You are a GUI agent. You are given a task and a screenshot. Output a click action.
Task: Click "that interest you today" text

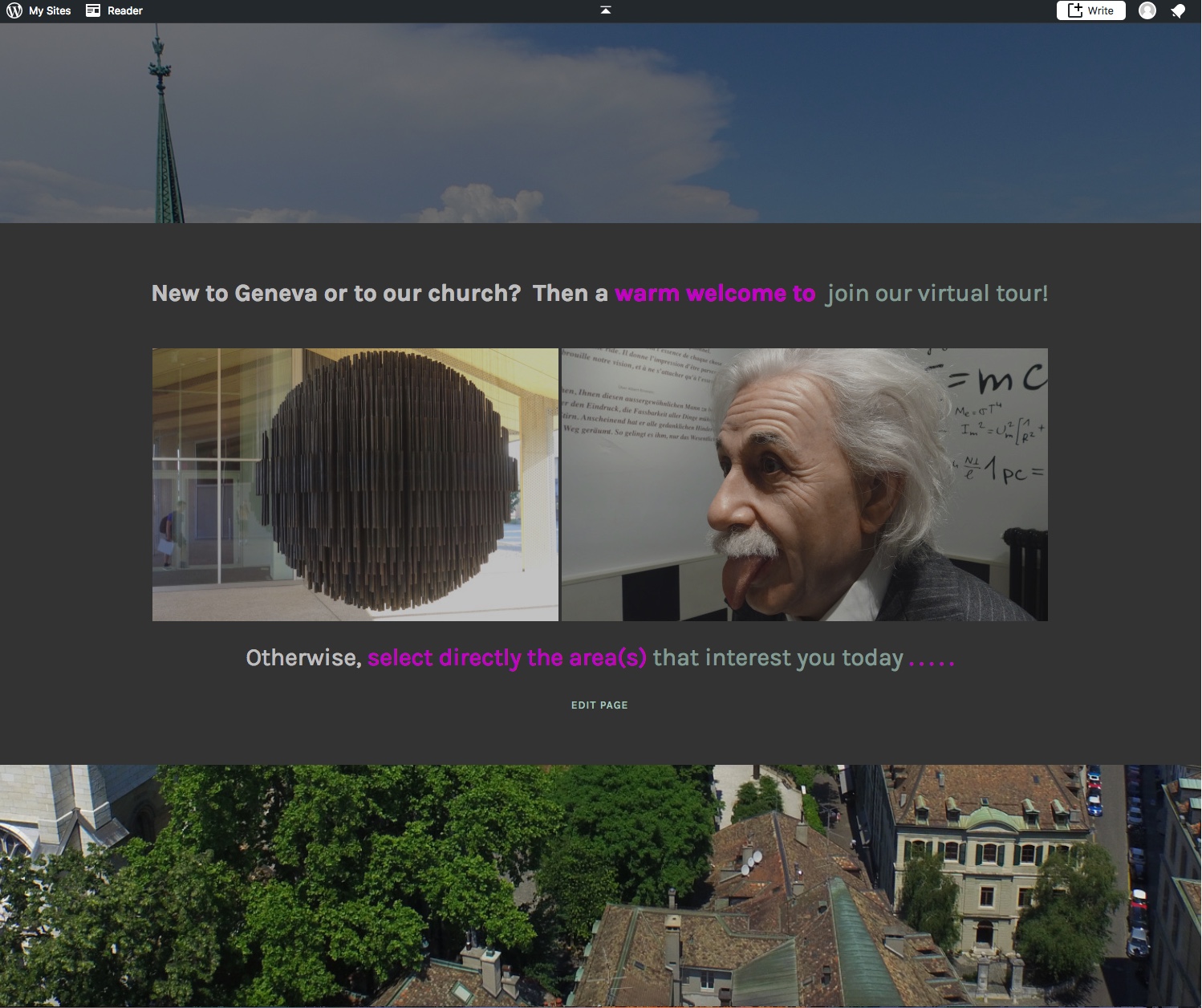[778, 658]
